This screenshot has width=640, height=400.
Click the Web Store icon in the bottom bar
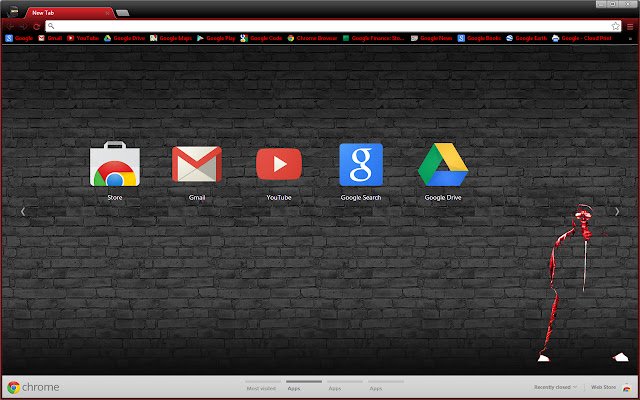pos(627,387)
